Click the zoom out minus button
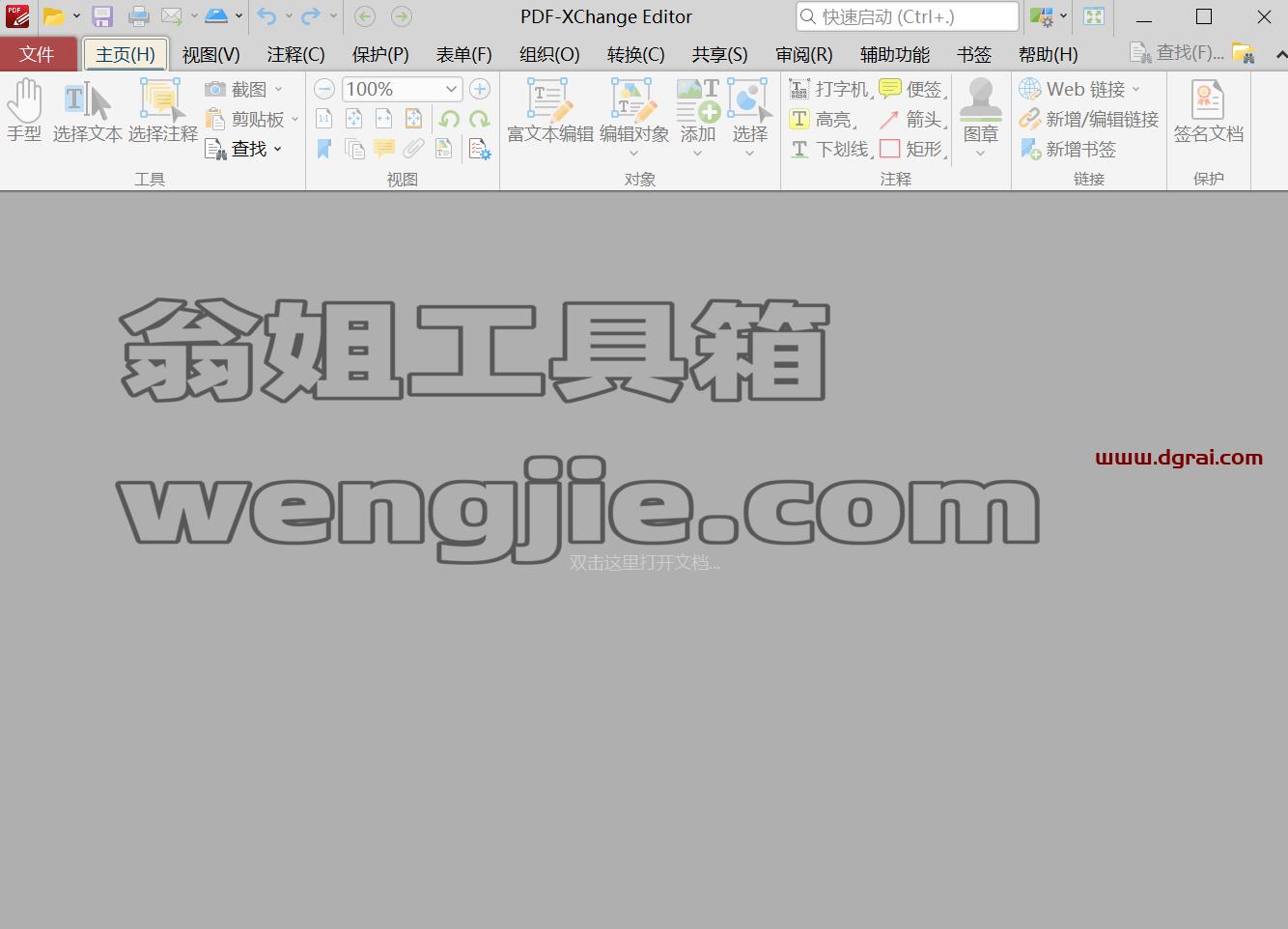Screen dimensions: 1288x929 pyautogui.click(x=324, y=89)
